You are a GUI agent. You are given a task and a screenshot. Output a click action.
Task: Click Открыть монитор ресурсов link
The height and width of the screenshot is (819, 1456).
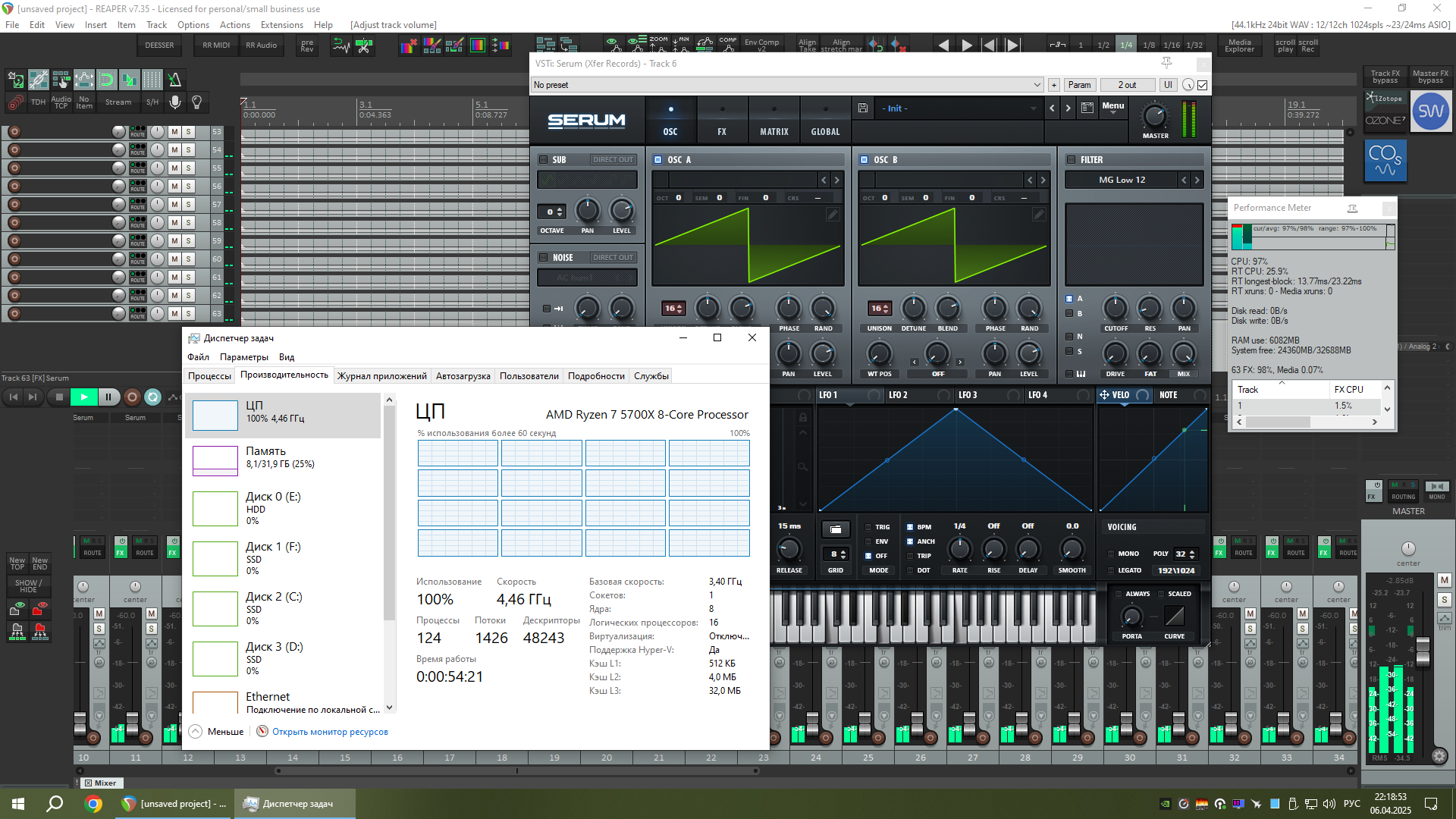click(329, 732)
